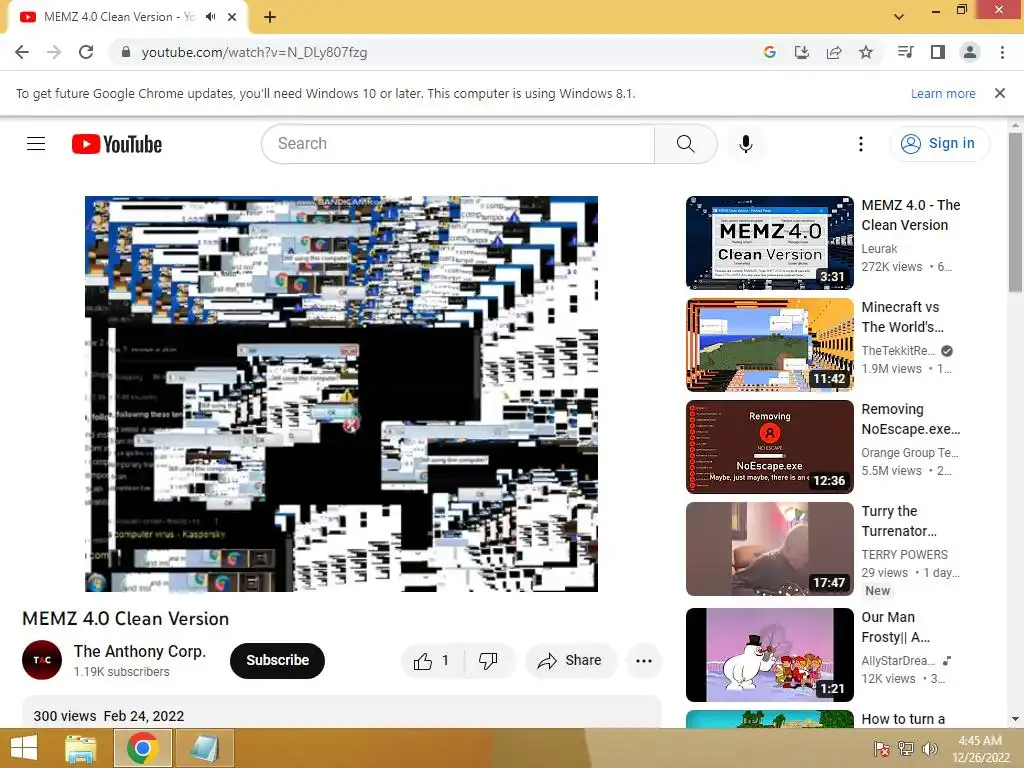The height and width of the screenshot is (768, 1024).
Task: Open tab search dropdown chevron
Action: click(x=899, y=16)
